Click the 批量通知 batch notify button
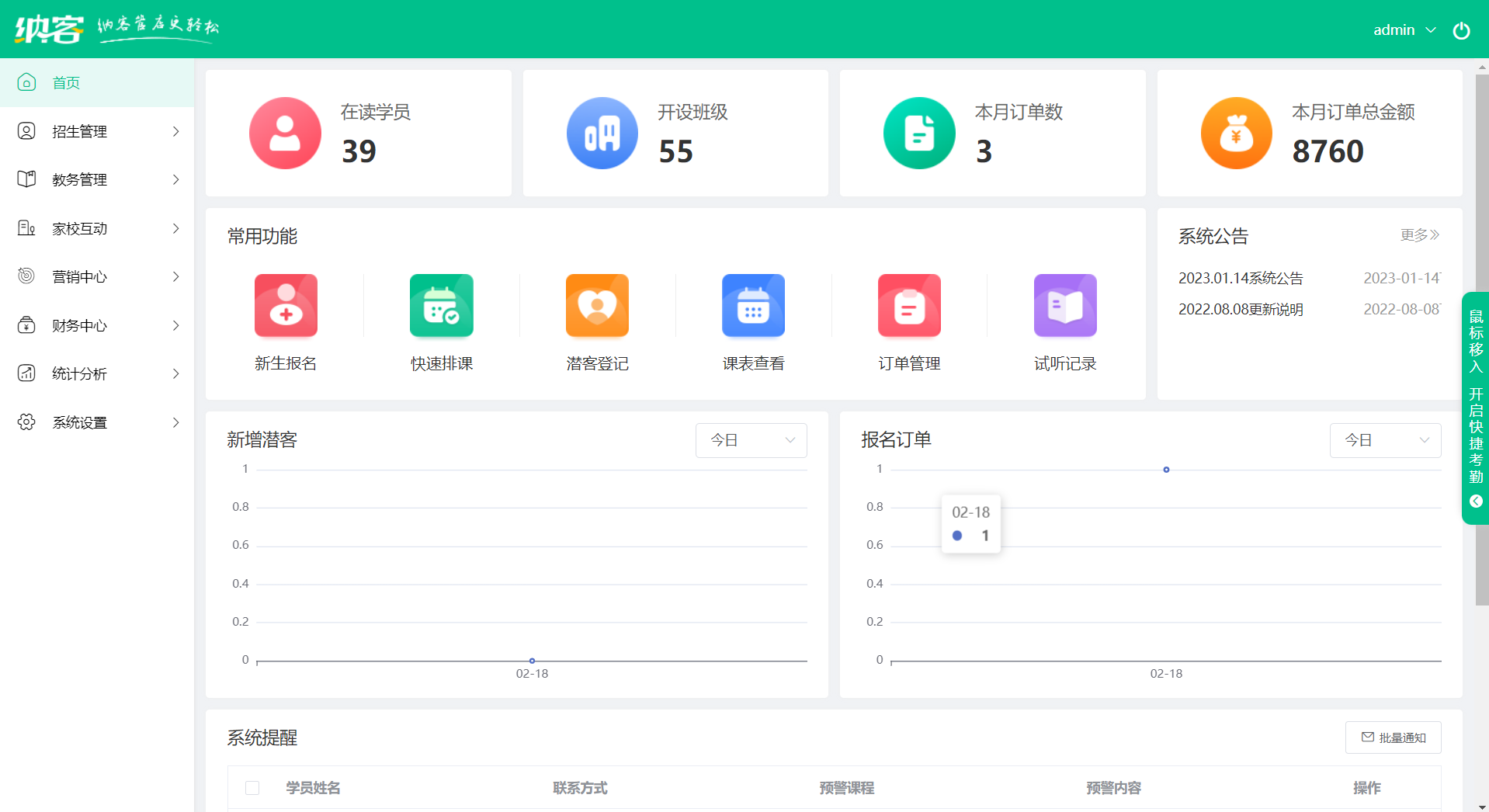Screen dimensions: 1489x812 coord(1393,737)
